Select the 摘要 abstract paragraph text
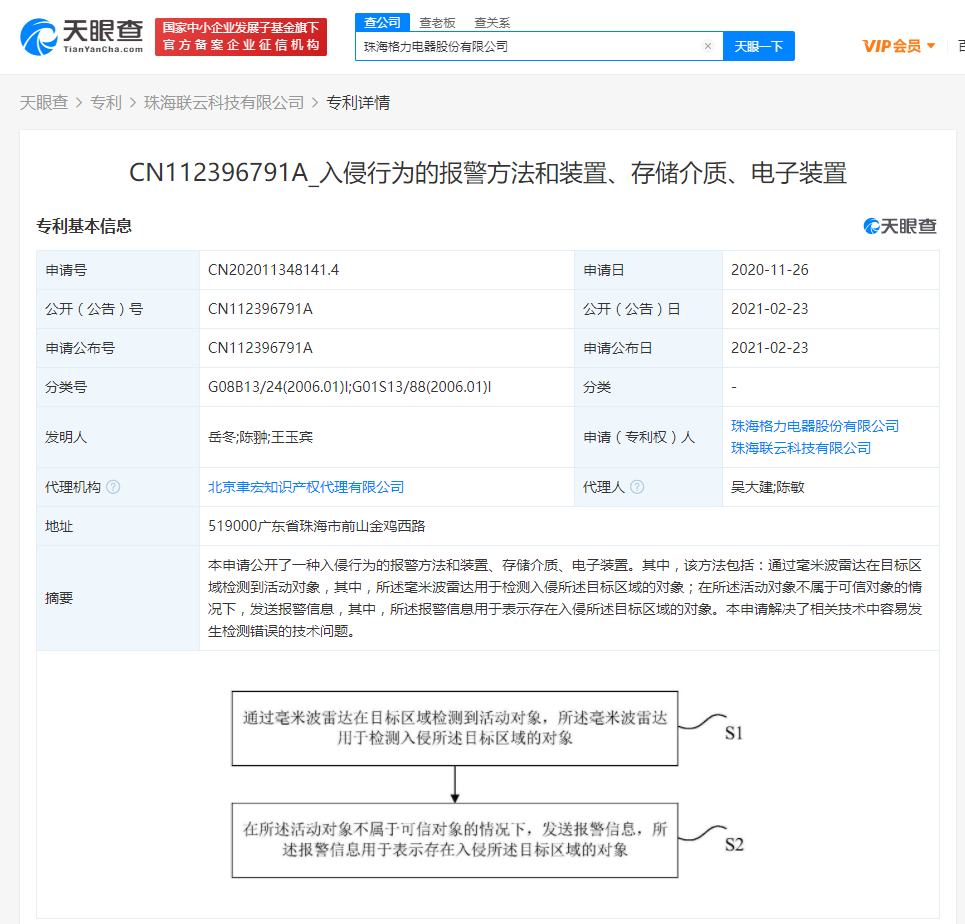Screen dimensions: 965x924 pyautogui.click(x=565, y=598)
